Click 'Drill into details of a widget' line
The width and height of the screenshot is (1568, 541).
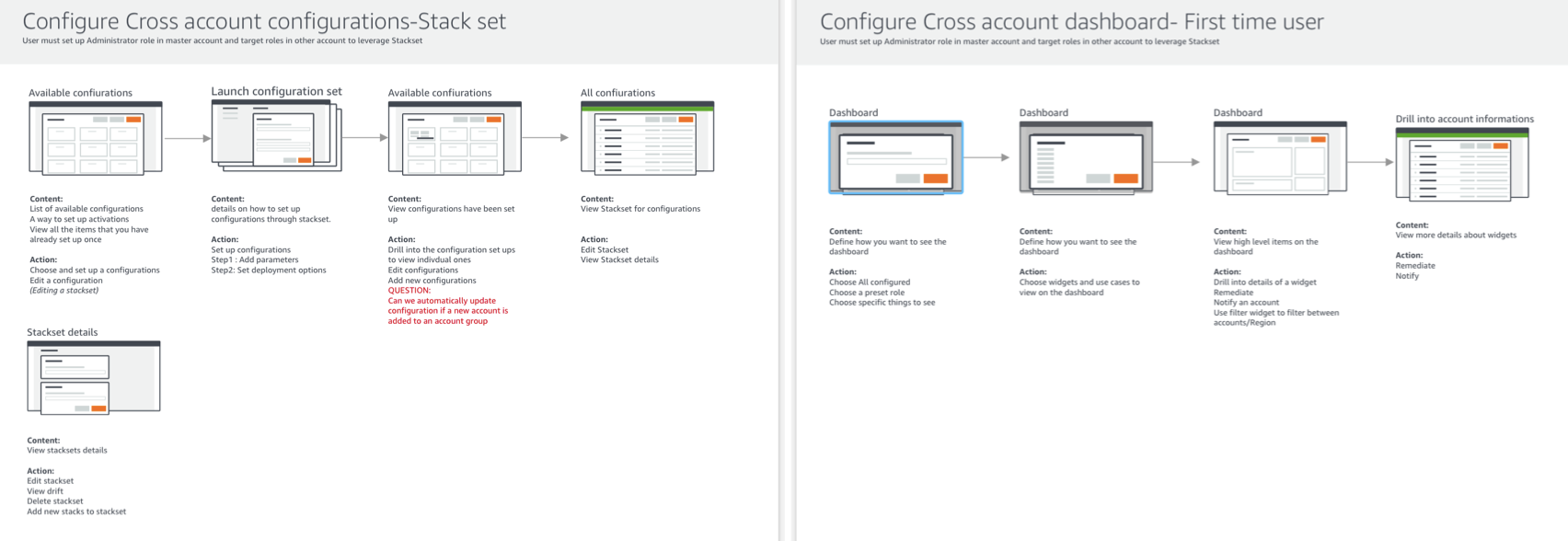click(x=1265, y=282)
